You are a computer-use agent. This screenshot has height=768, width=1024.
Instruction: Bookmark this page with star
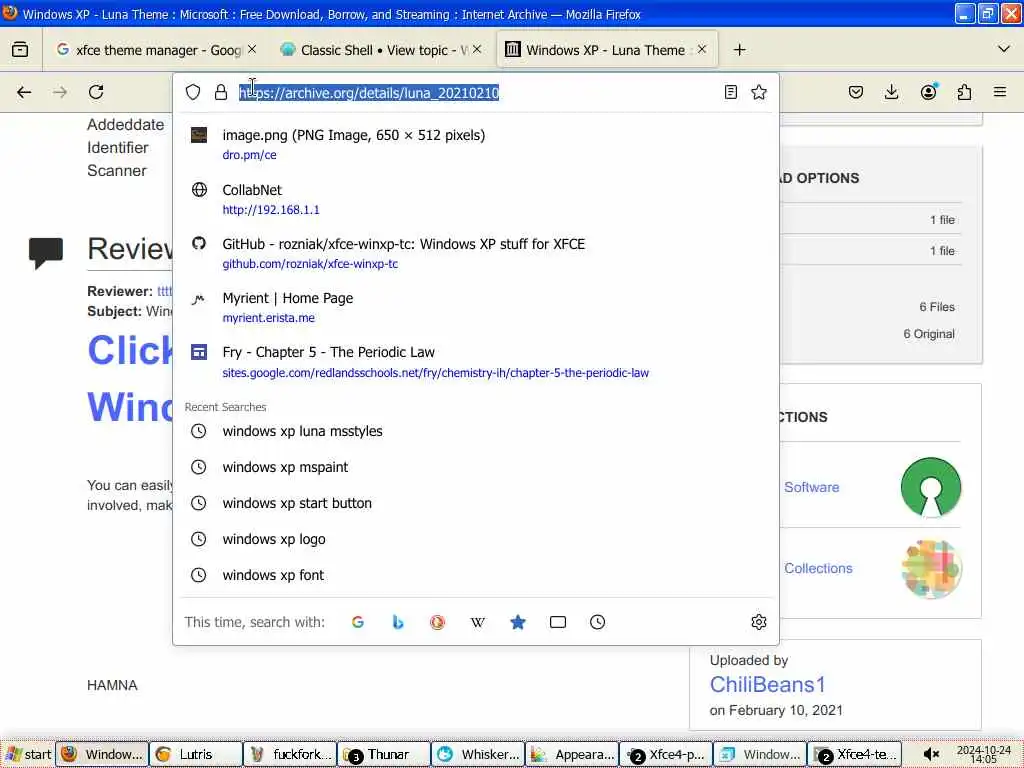[x=759, y=92]
